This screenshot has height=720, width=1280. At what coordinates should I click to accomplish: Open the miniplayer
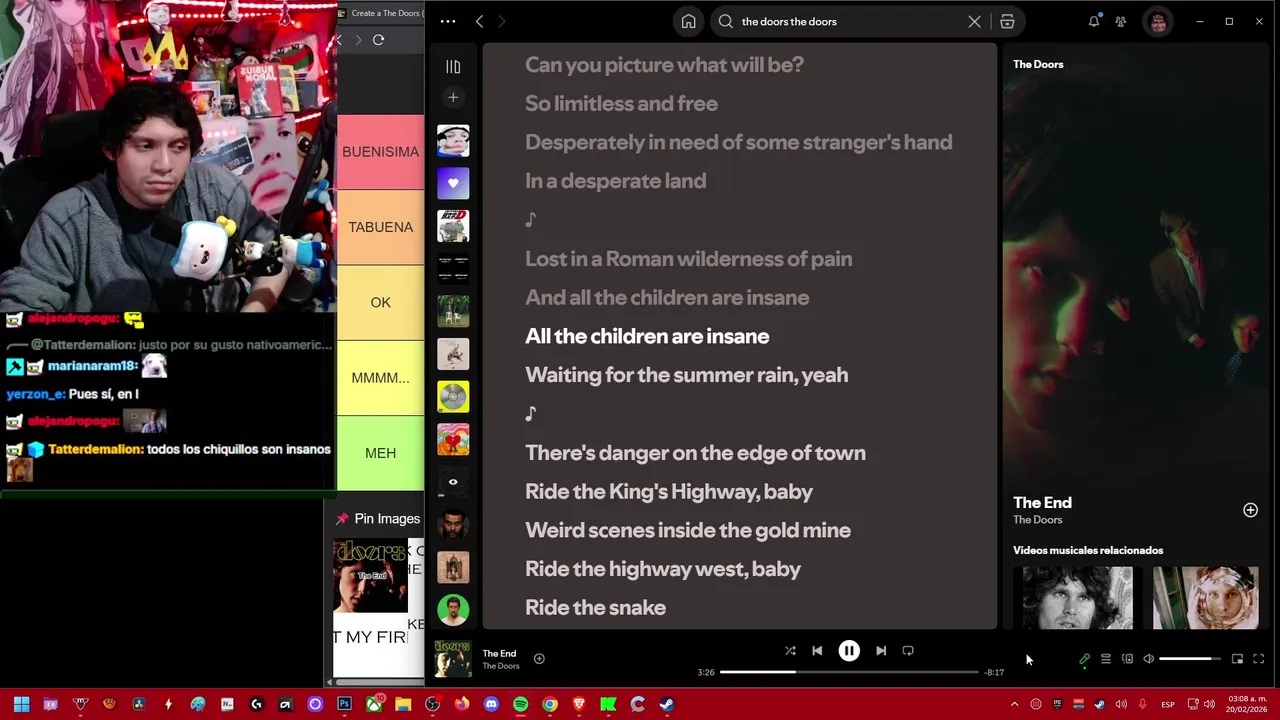click(x=1237, y=659)
